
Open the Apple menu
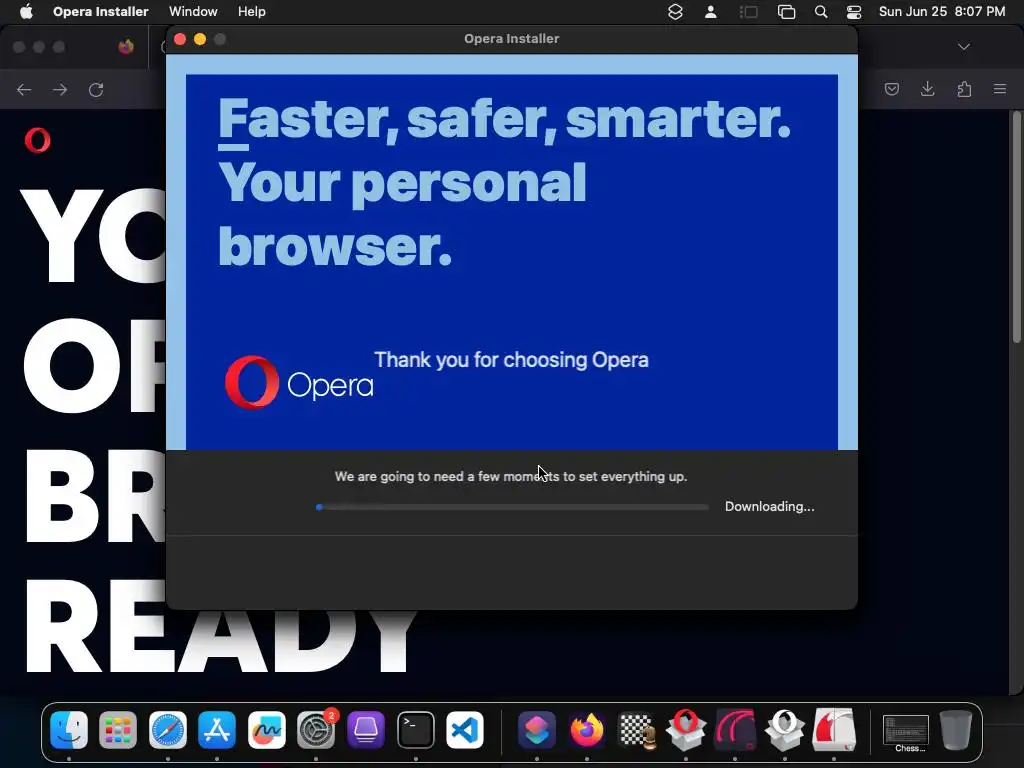coord(26,12)
